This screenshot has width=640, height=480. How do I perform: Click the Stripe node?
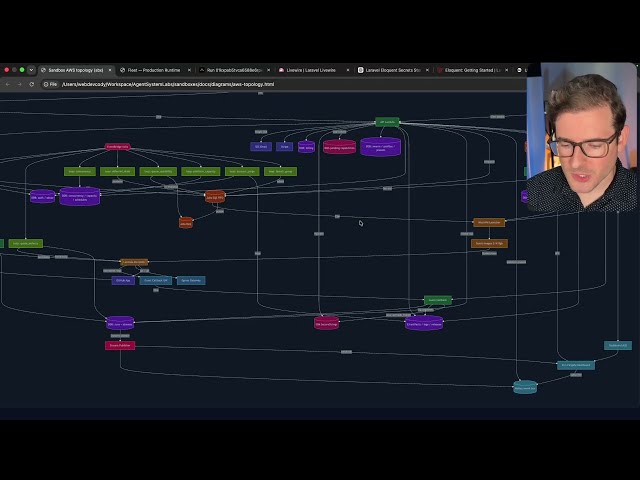coord(284,147)
